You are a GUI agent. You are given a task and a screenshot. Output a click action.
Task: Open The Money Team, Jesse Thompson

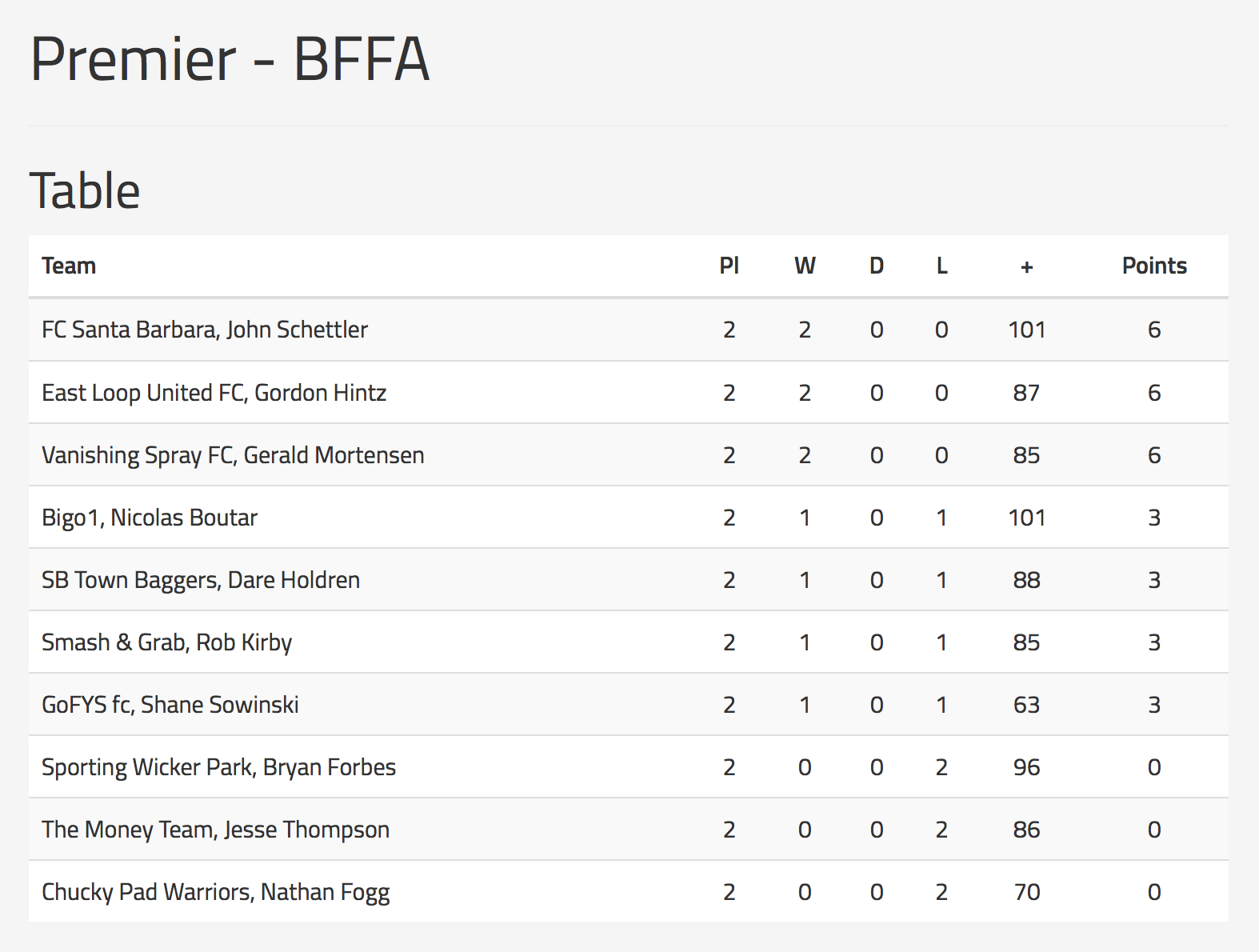[215, 830]
